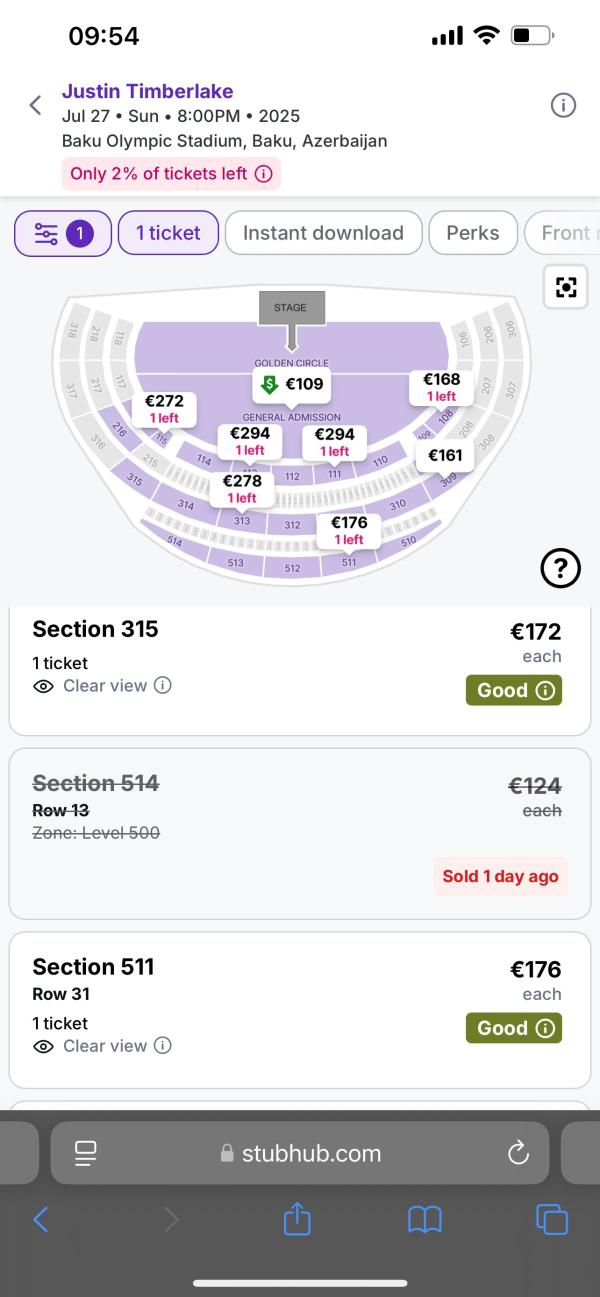Tap info icon next to tickets left
The height and width of the screenshot is (1297, 600).
click(x=263, y=173)
